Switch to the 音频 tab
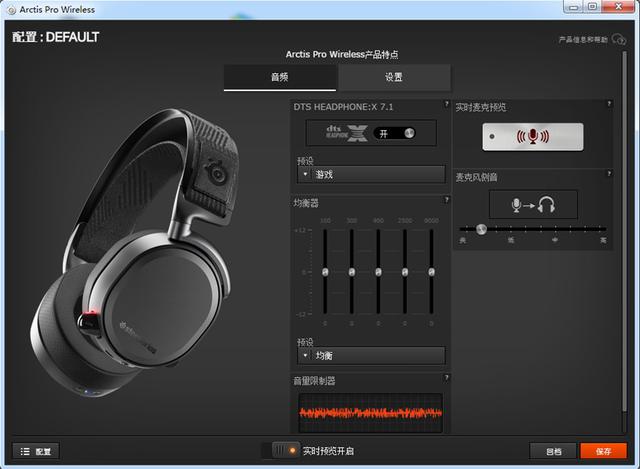This screenshot has height=469, width=640. tap(280, 77)
